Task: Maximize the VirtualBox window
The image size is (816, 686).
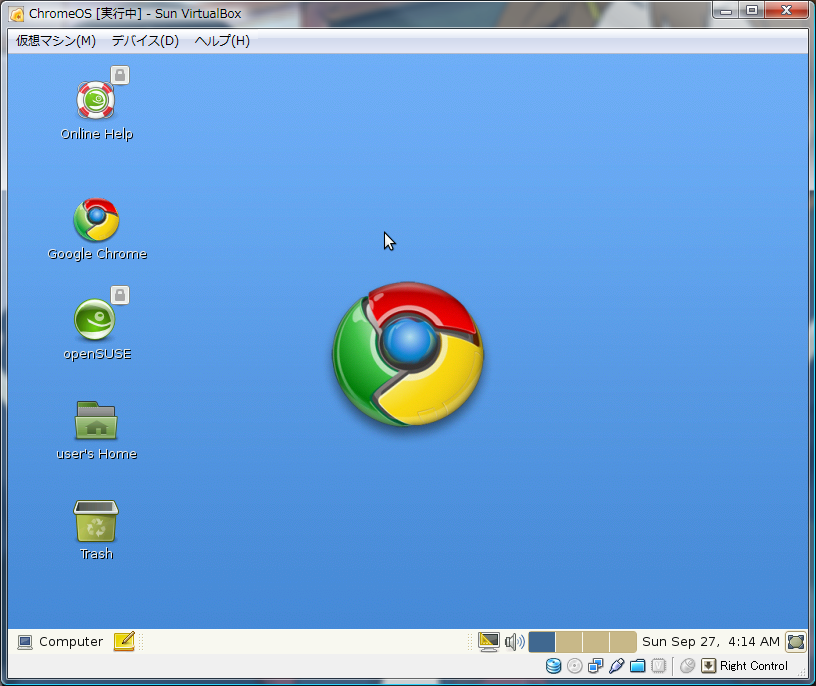Action: [x=752, y=10]
